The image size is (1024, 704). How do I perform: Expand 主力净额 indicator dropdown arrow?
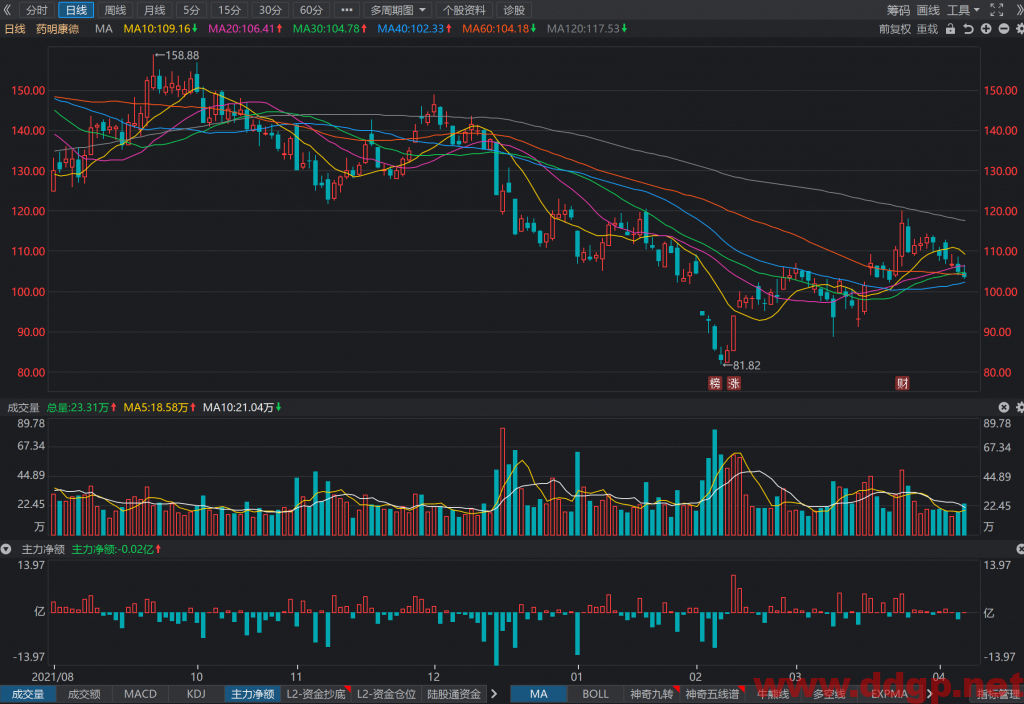[6, 549]
